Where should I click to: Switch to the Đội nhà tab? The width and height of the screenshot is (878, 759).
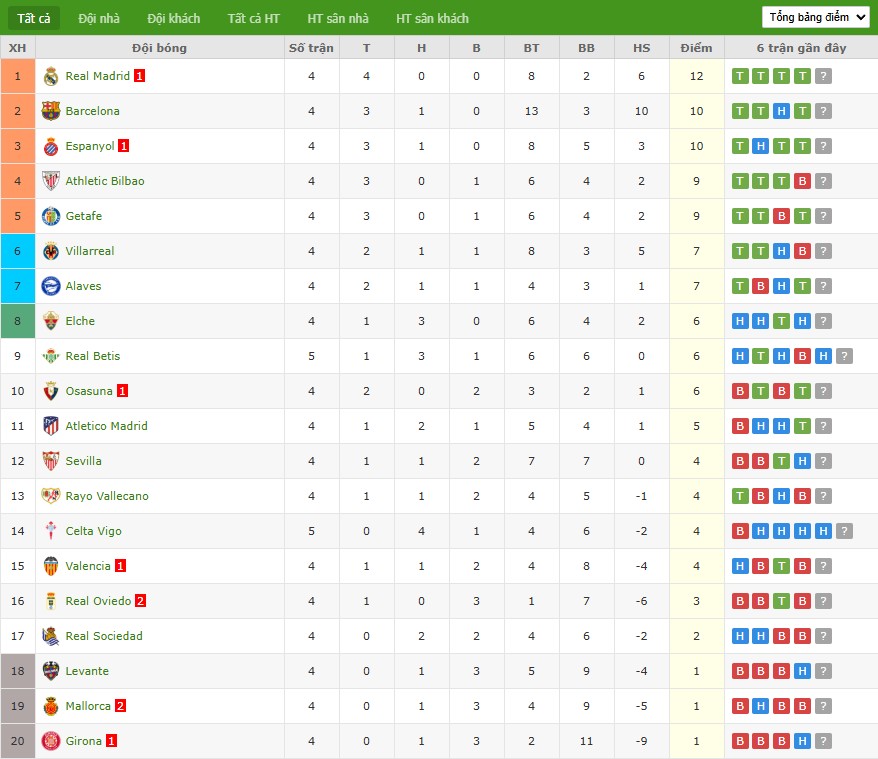point(99,18)
